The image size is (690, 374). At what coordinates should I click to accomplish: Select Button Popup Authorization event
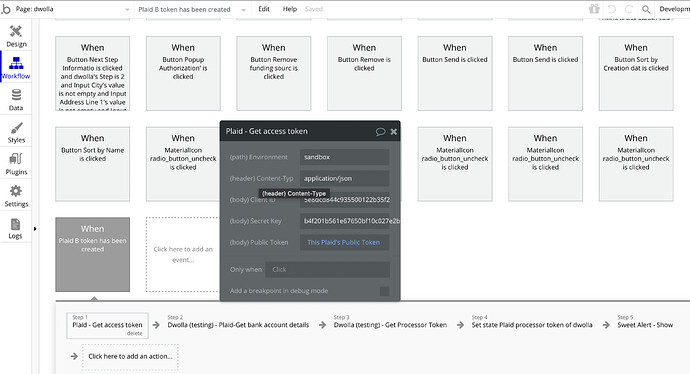coord(183,73)
